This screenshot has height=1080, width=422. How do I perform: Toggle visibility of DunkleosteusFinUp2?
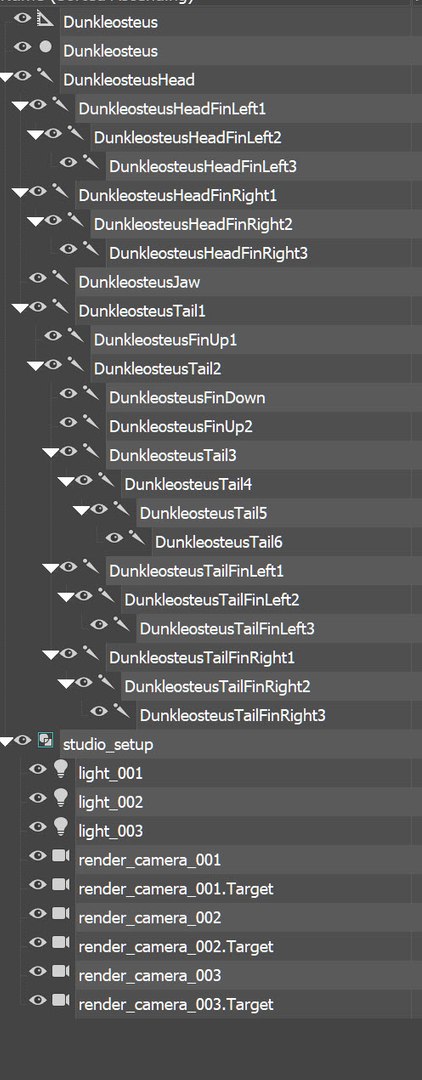pos(68,422)
